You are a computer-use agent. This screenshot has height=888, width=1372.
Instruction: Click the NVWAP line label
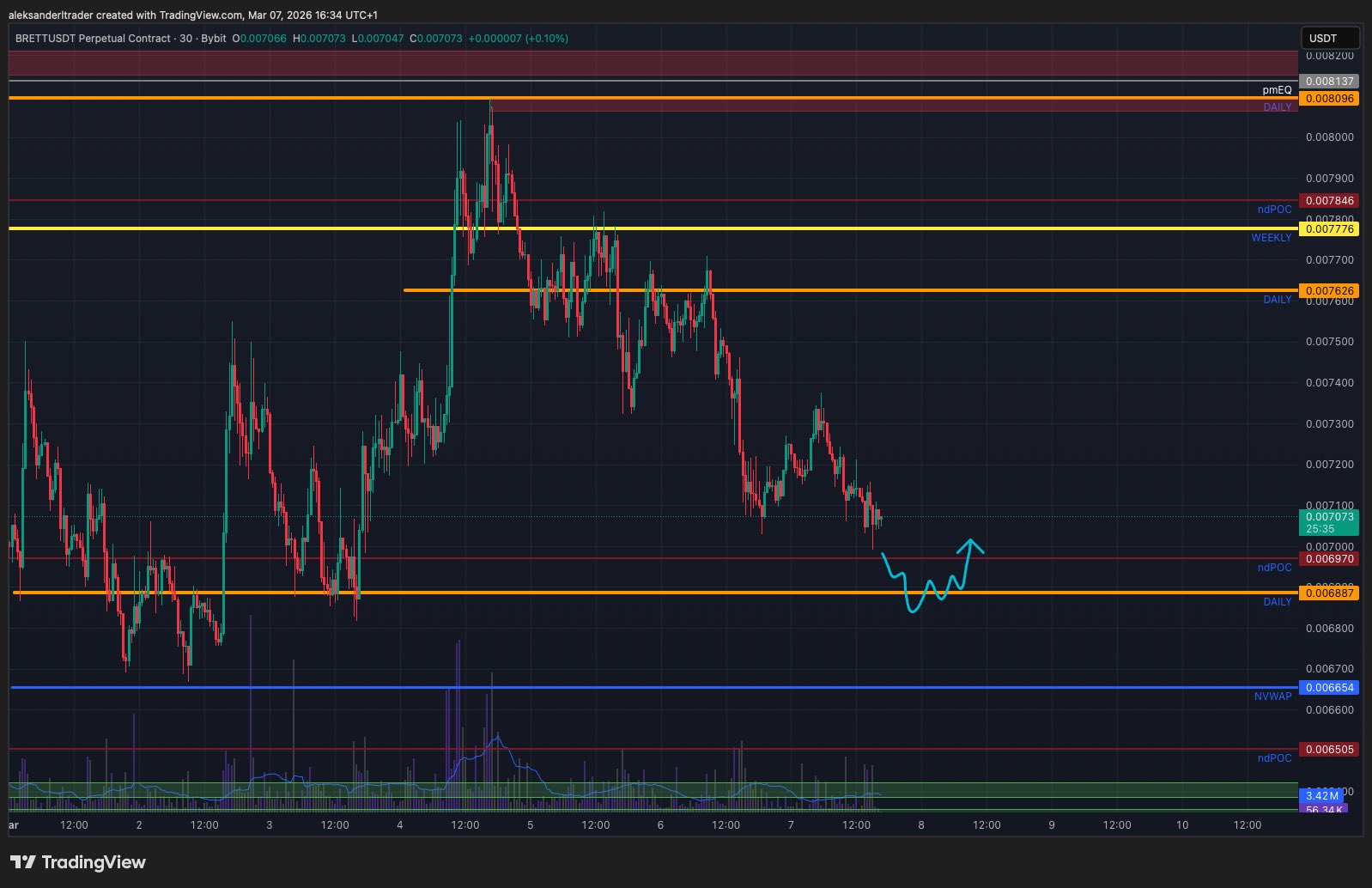1273,696
